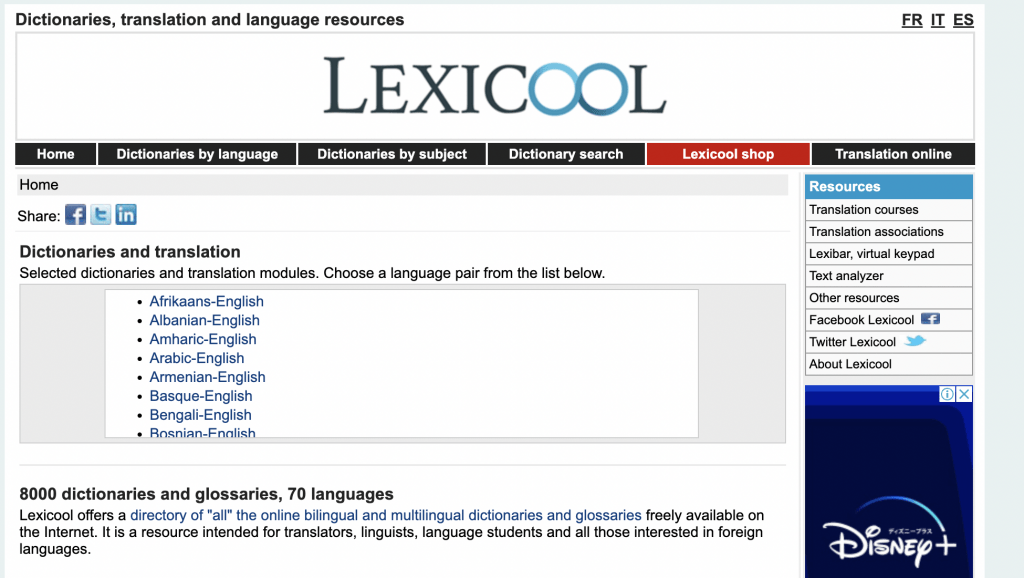Share page via Facebook icon
The height and width of the screenshot is (578, 1024).
pyautogui.click(x=75, y=215)
